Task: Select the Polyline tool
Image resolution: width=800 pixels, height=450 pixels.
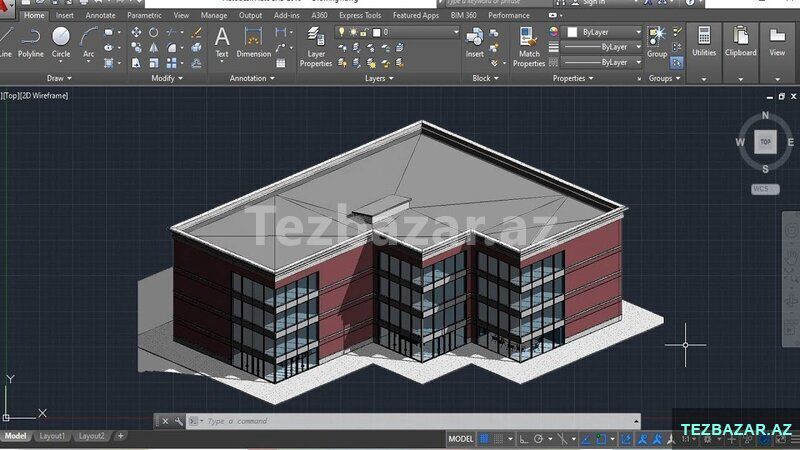Action: point(31,43)
